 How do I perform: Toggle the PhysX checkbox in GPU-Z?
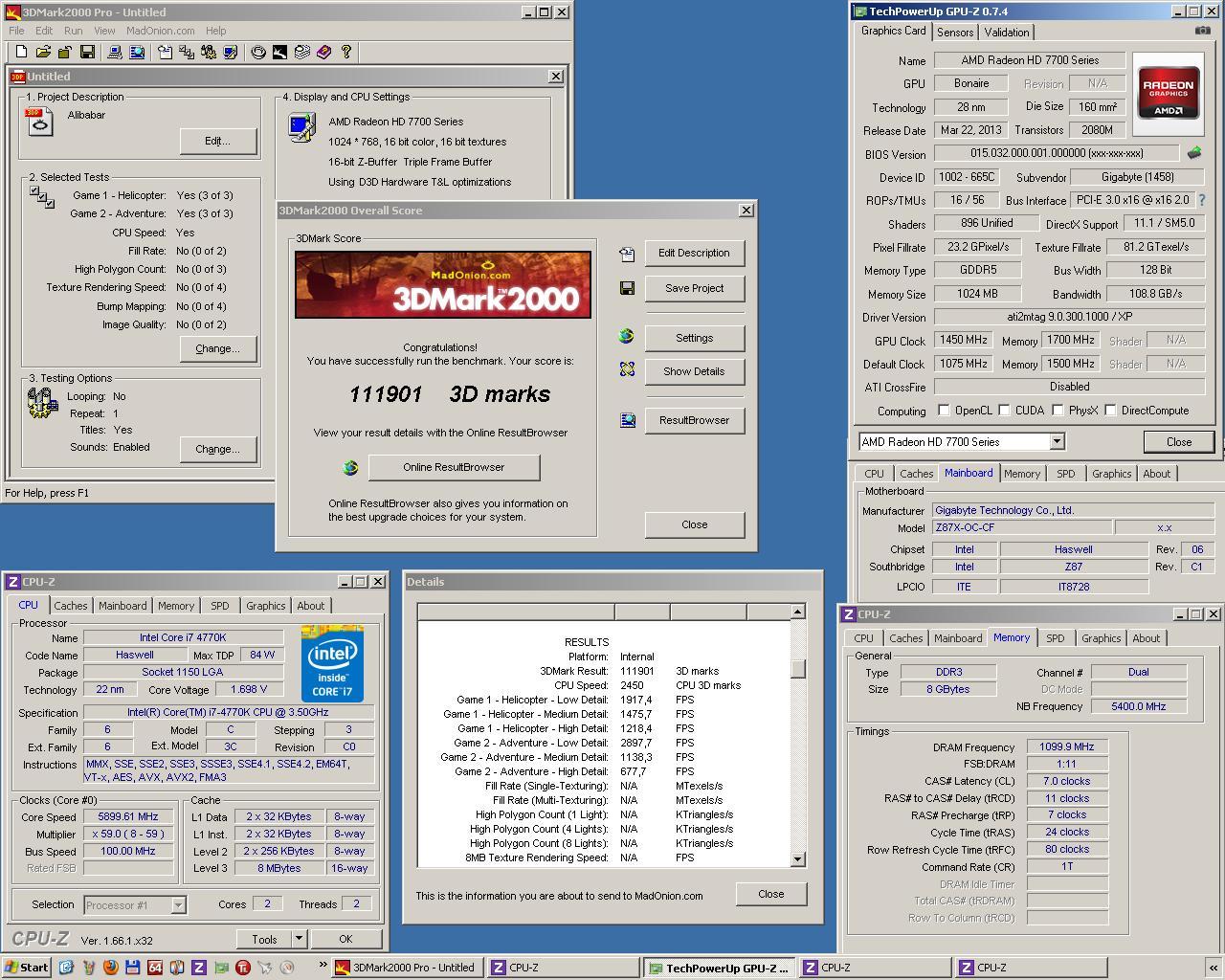click(1058, 411)
